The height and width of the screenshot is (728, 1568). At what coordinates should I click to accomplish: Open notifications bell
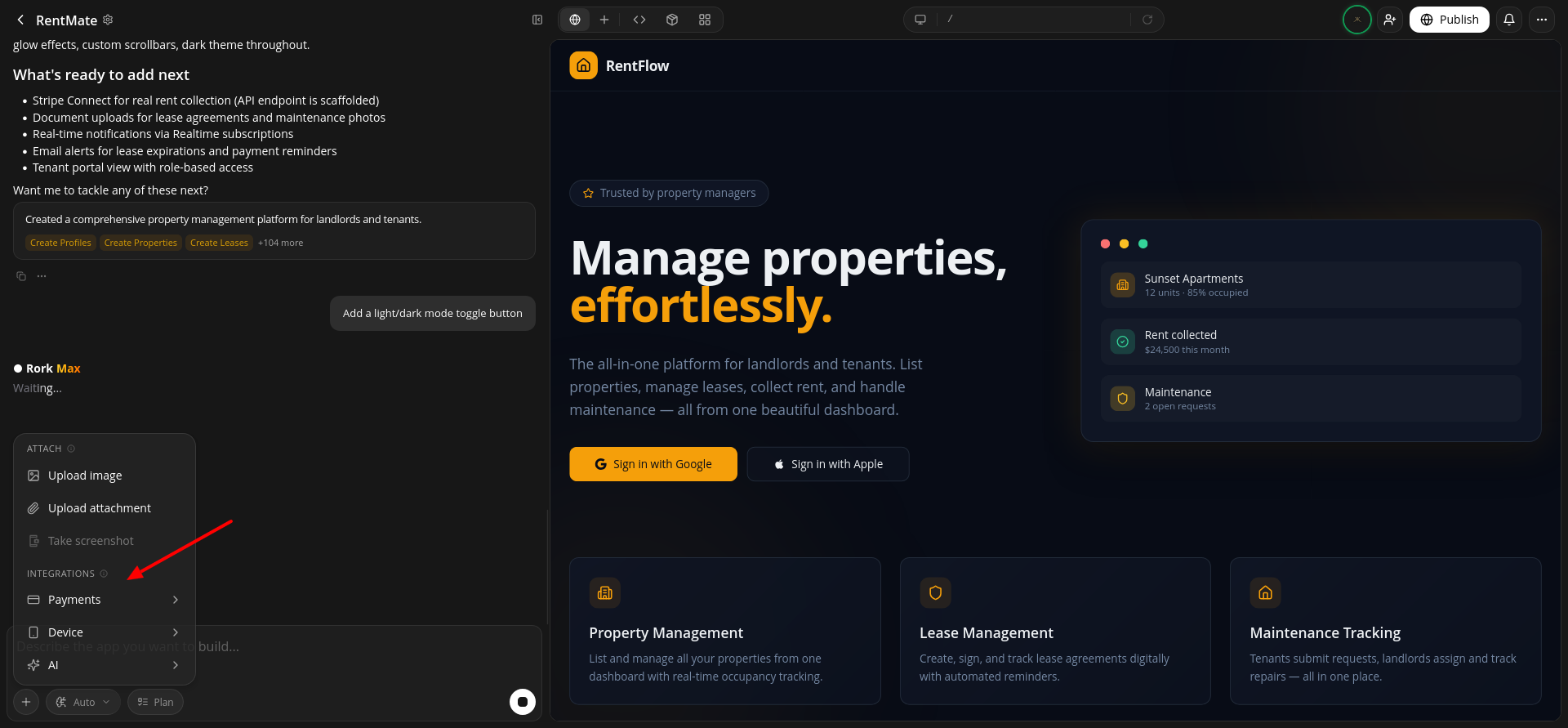point(1509,20)
